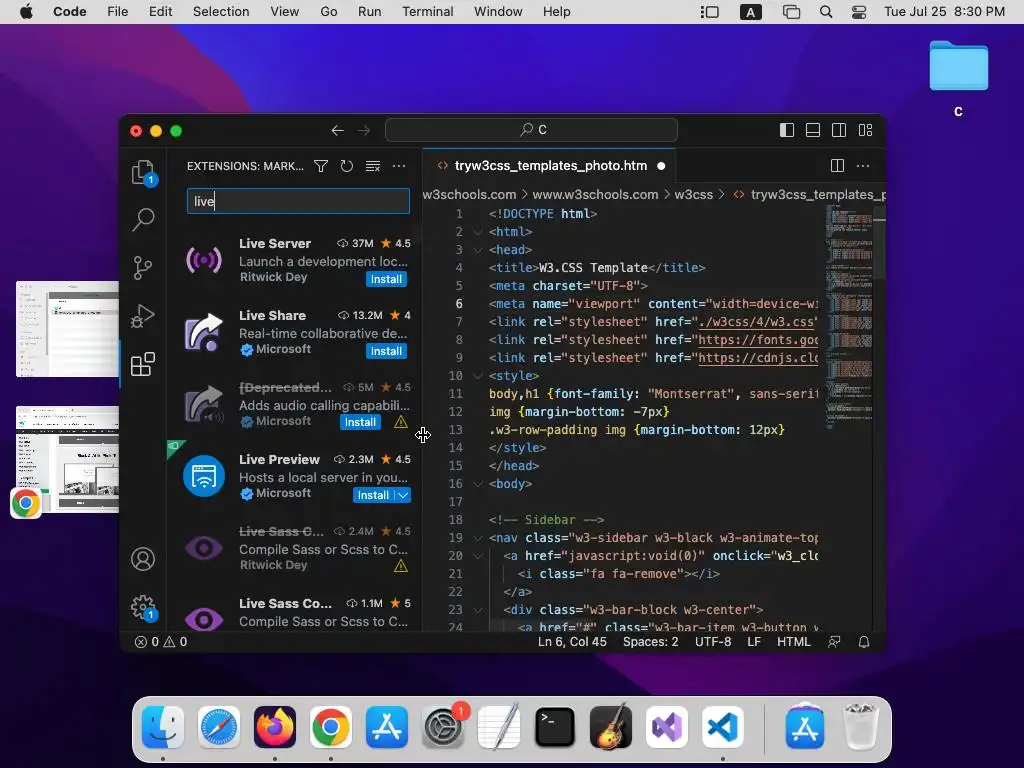This screenshot has height=768, width=1024.
Task: Click the feedback icon in status bar
Action: [x=834, y=642]
